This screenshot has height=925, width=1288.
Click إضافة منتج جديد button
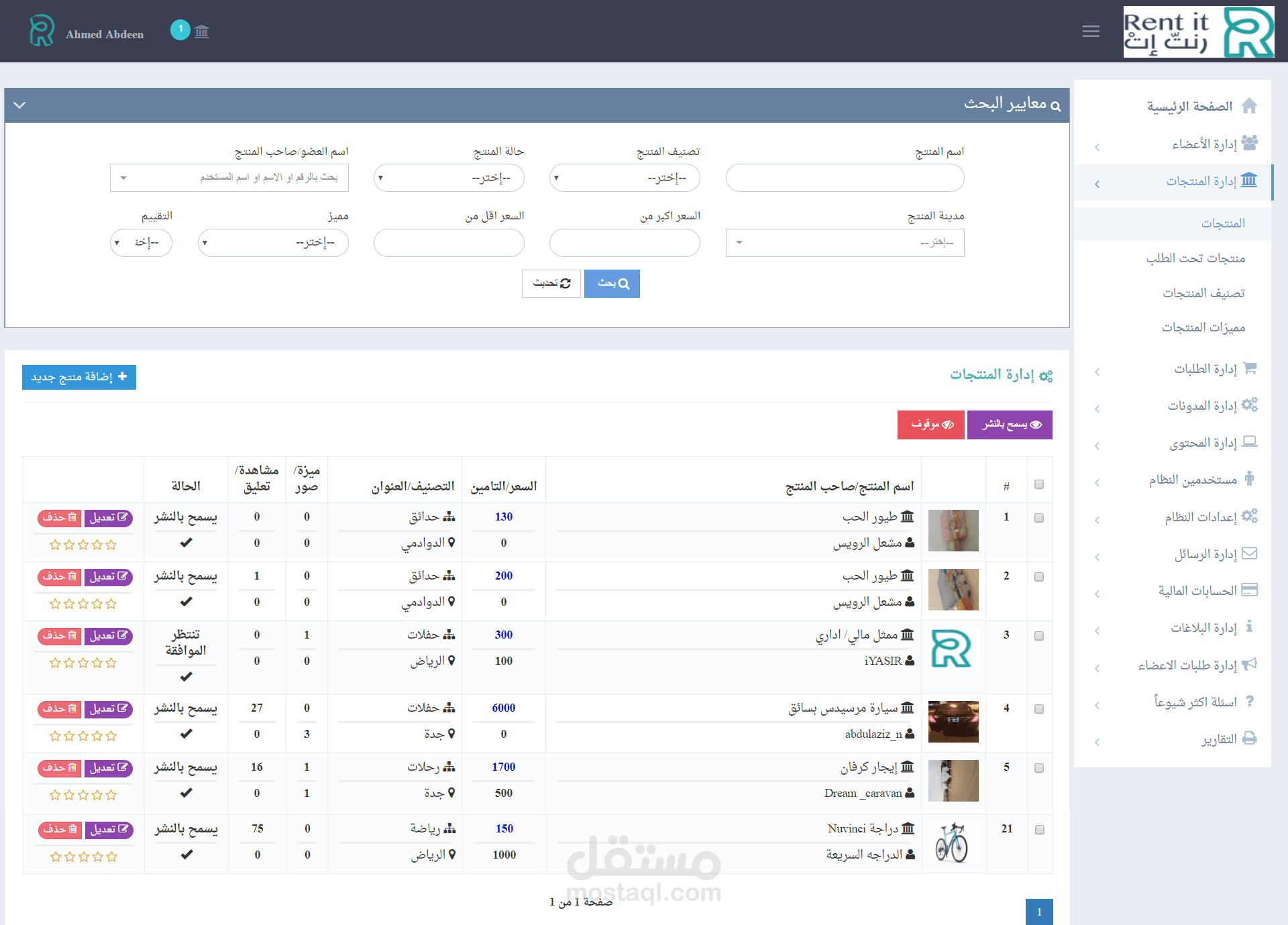point(79,377)
